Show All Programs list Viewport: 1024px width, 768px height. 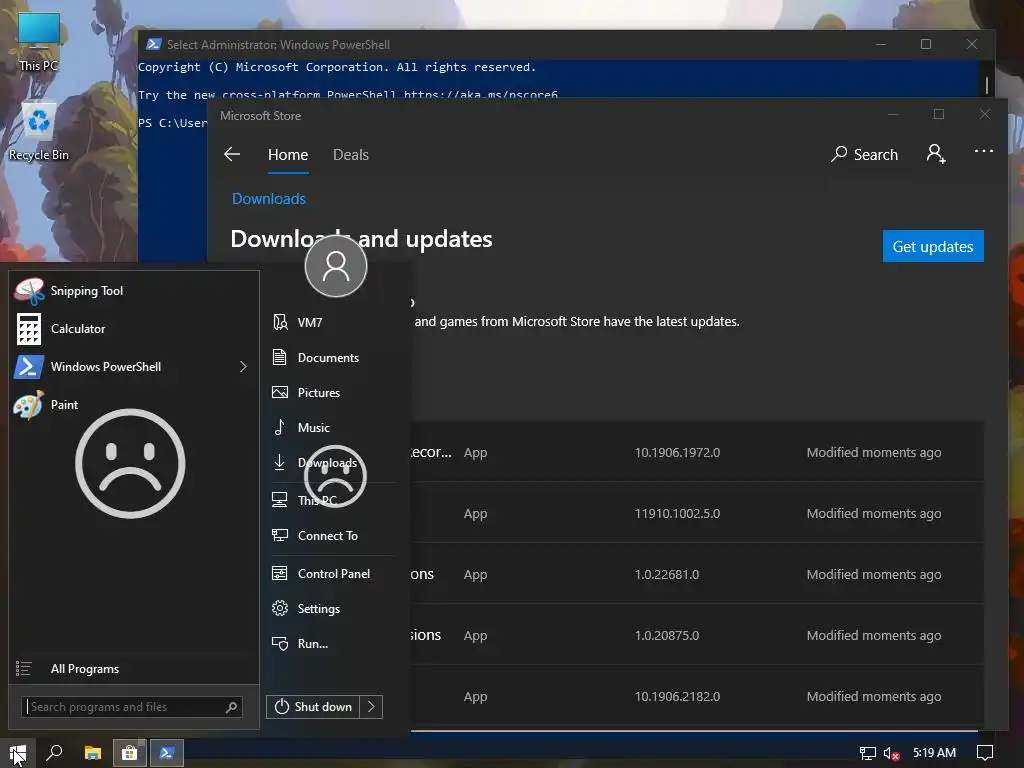[x=134, y=669]
